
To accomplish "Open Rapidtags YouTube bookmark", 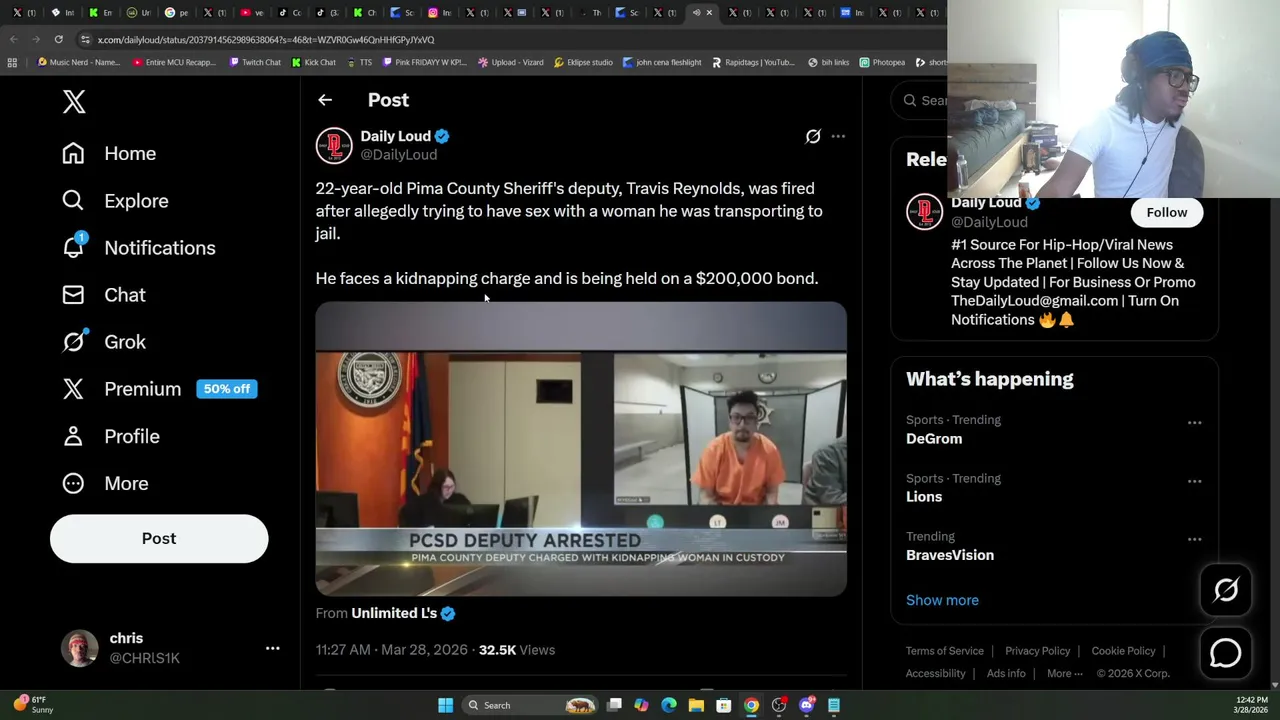I will [753, 62].
